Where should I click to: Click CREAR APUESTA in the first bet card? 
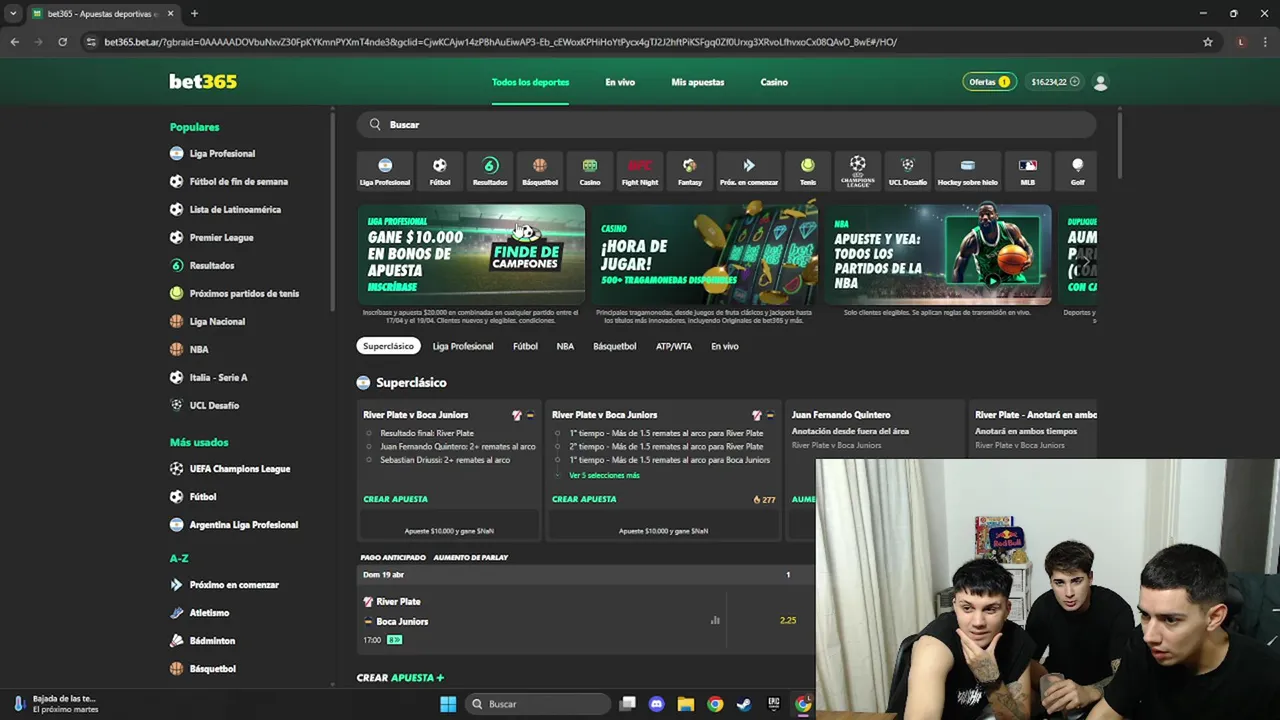pyautogui.click(x=395, y=499)
